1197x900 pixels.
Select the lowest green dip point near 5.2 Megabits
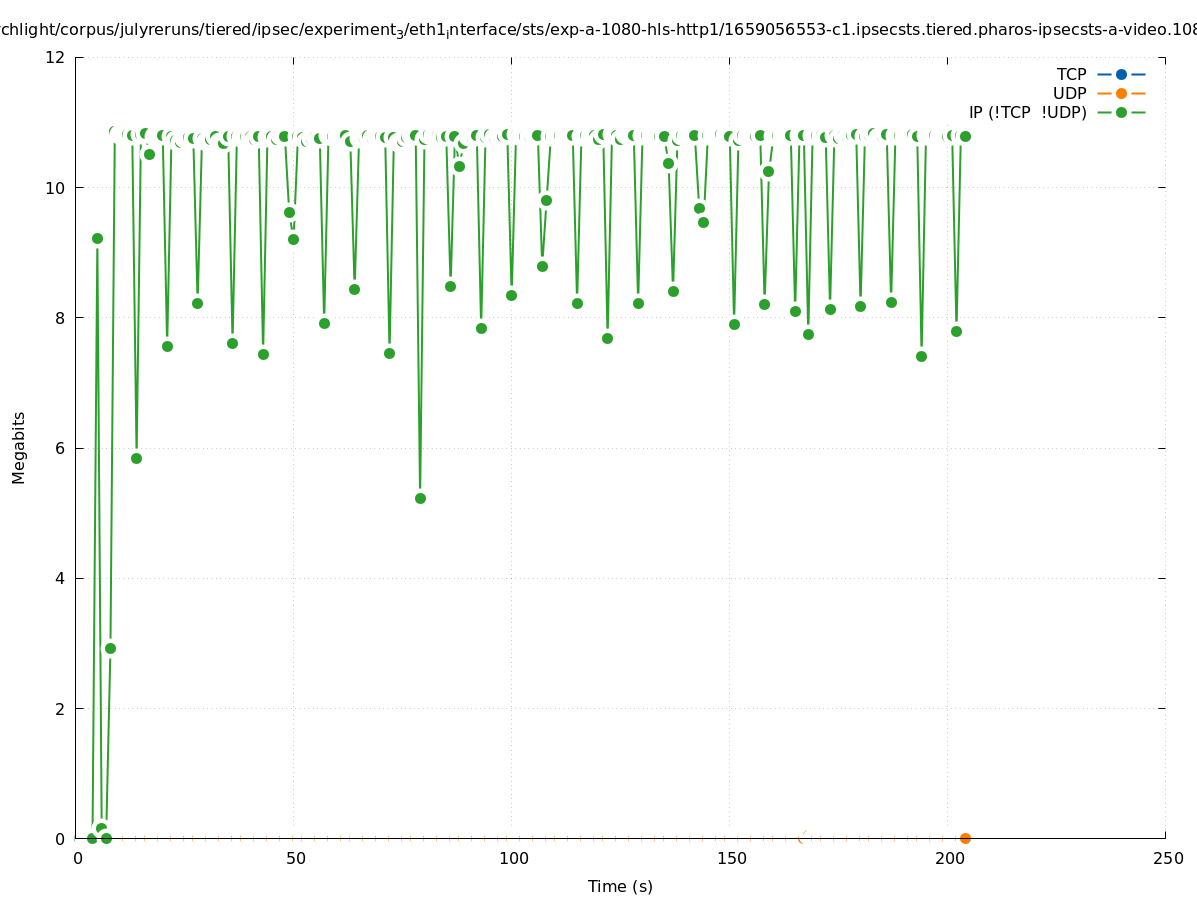pos(420,498)
